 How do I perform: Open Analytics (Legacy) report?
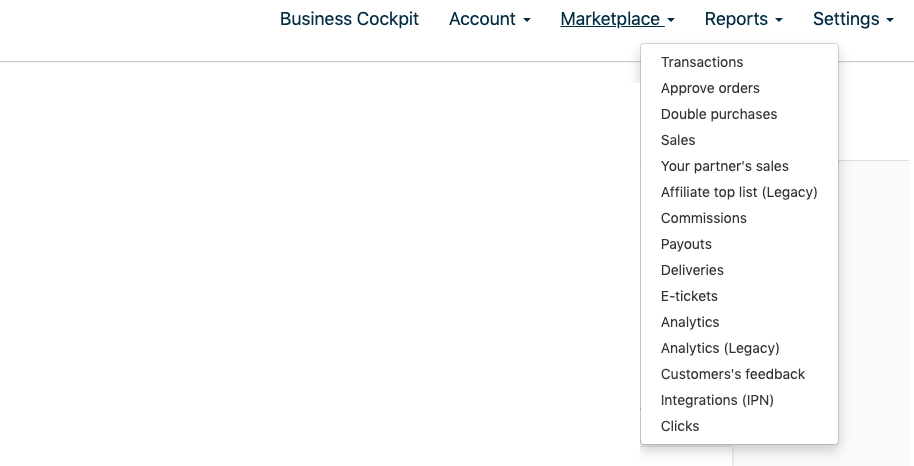720,348
